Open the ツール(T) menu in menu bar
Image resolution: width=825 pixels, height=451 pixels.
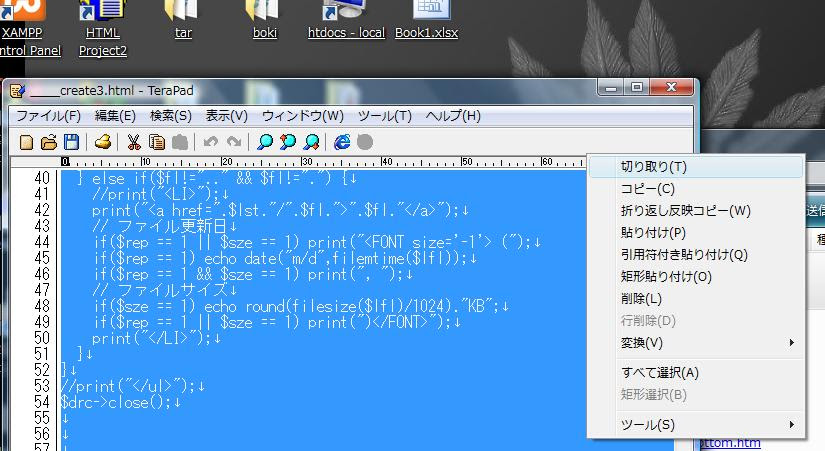click(x=385, y=116)
